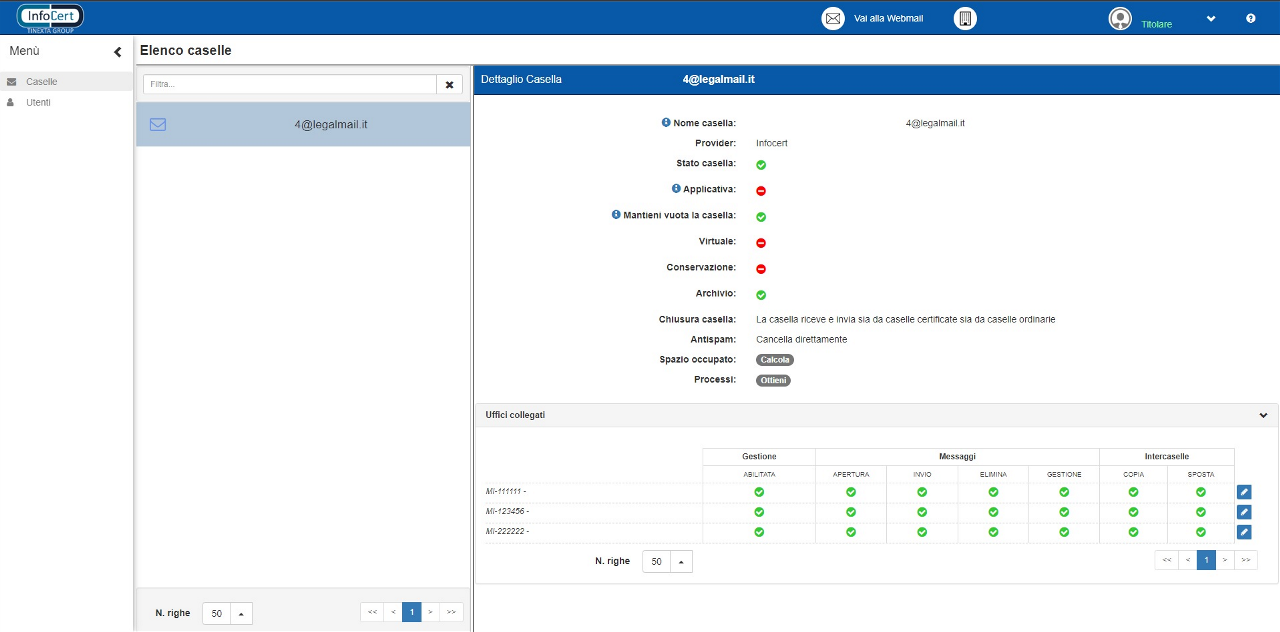Collapse the Menù sidebar
This screenshot has height=632, width=1280.
117,52
